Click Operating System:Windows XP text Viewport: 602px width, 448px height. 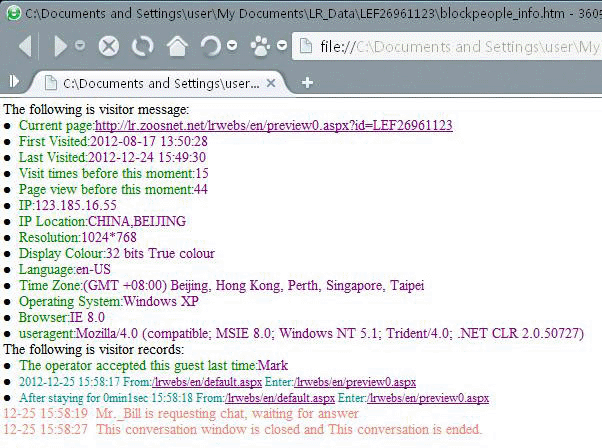click(109, 301)
